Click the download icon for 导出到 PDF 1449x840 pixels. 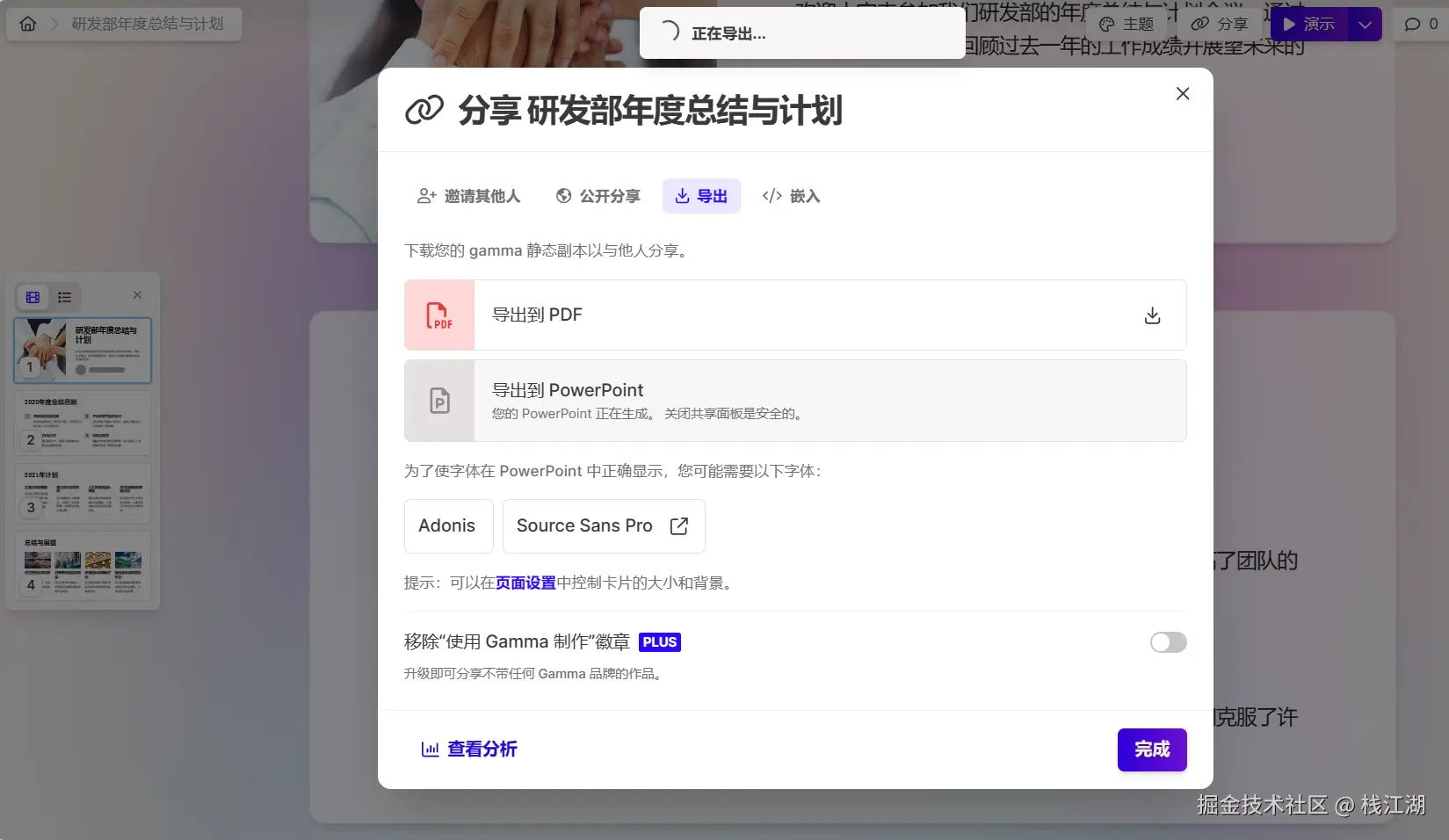click(x=1153, y=315)
